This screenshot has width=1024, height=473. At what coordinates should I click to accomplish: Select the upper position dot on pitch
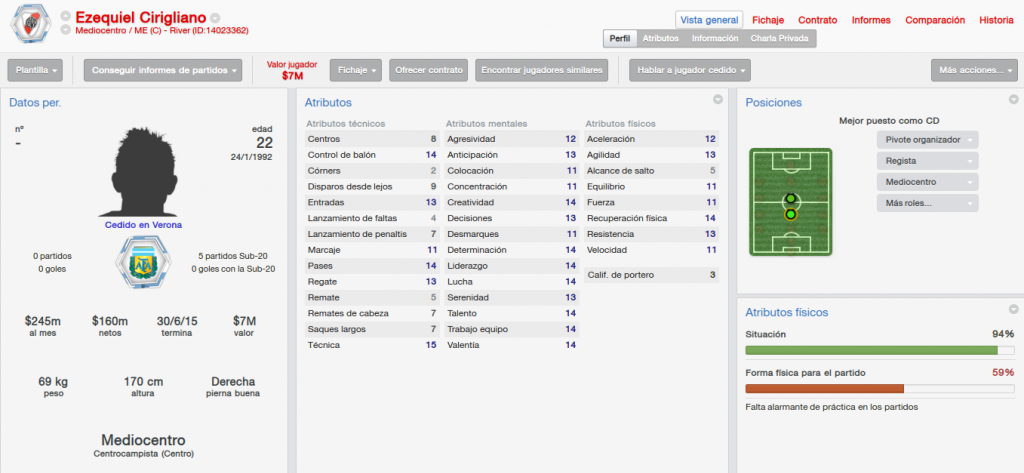pyautogui.click(x=791, y=199)
